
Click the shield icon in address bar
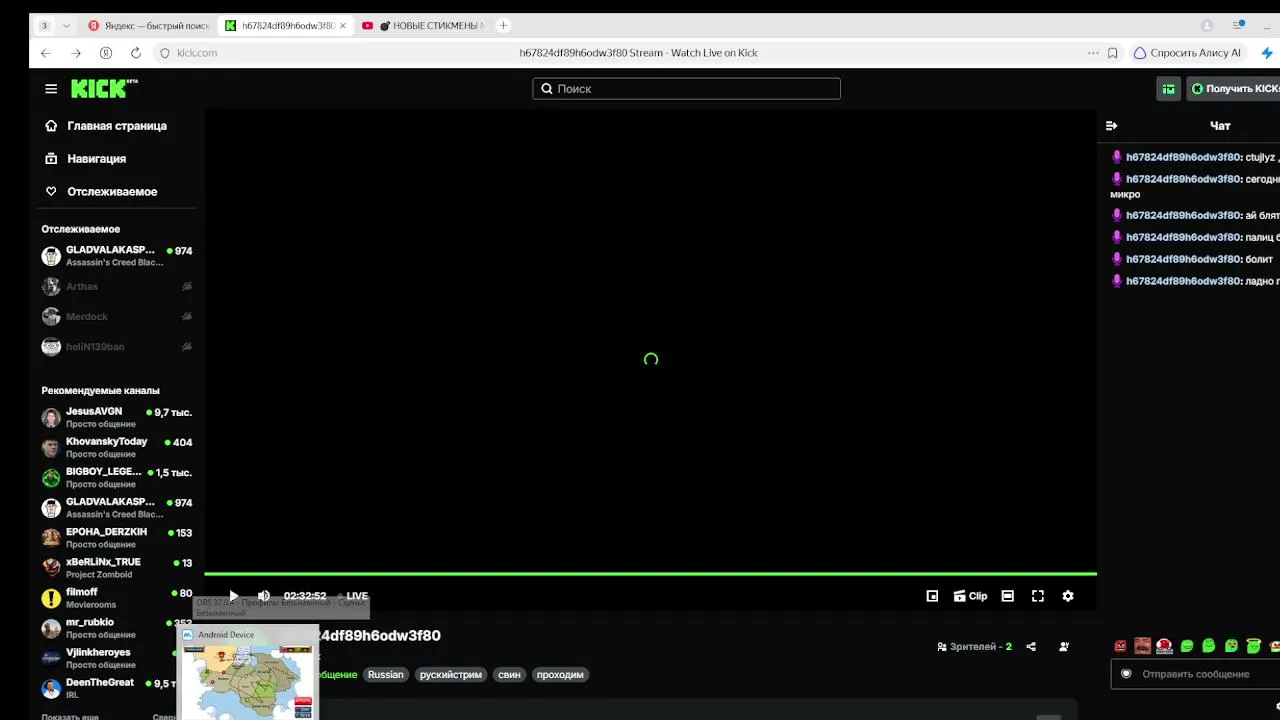tap(165, 53)
